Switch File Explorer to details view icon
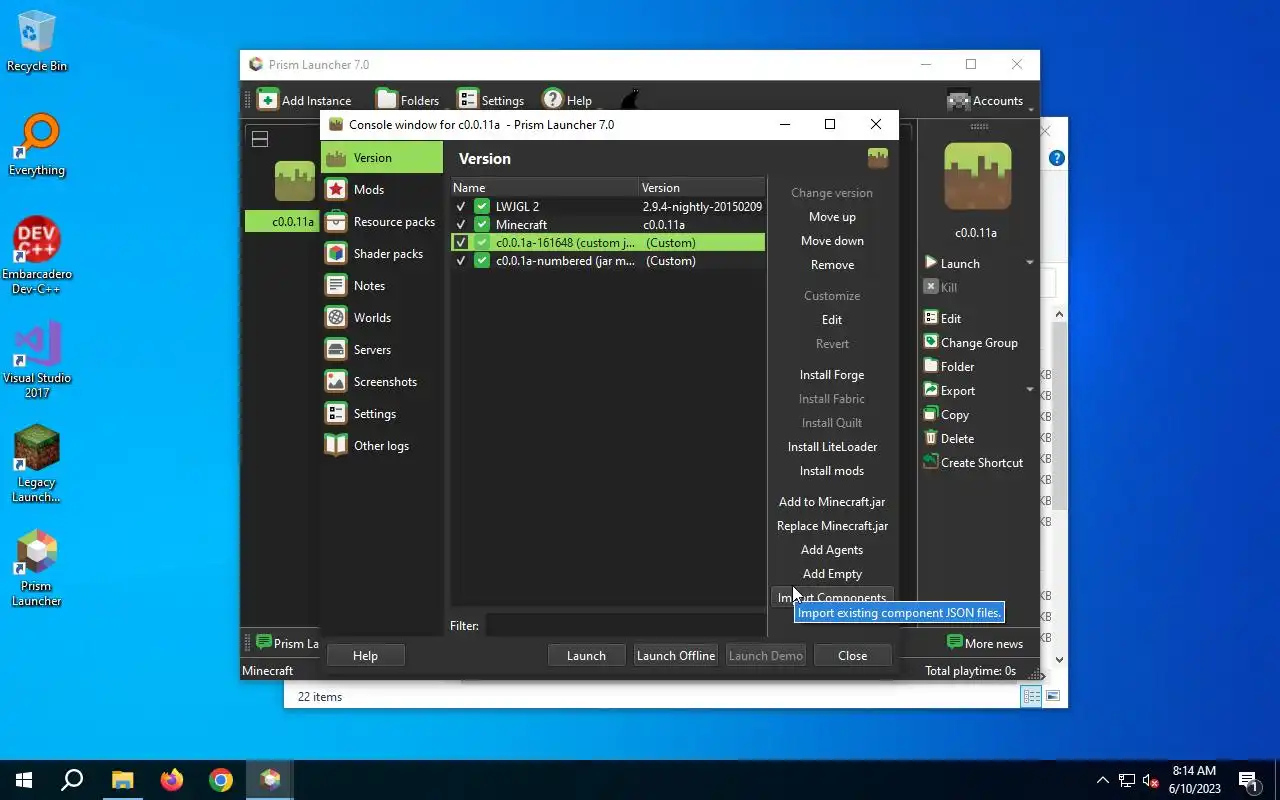The image size is (1280, 800). pos(1031,696)
